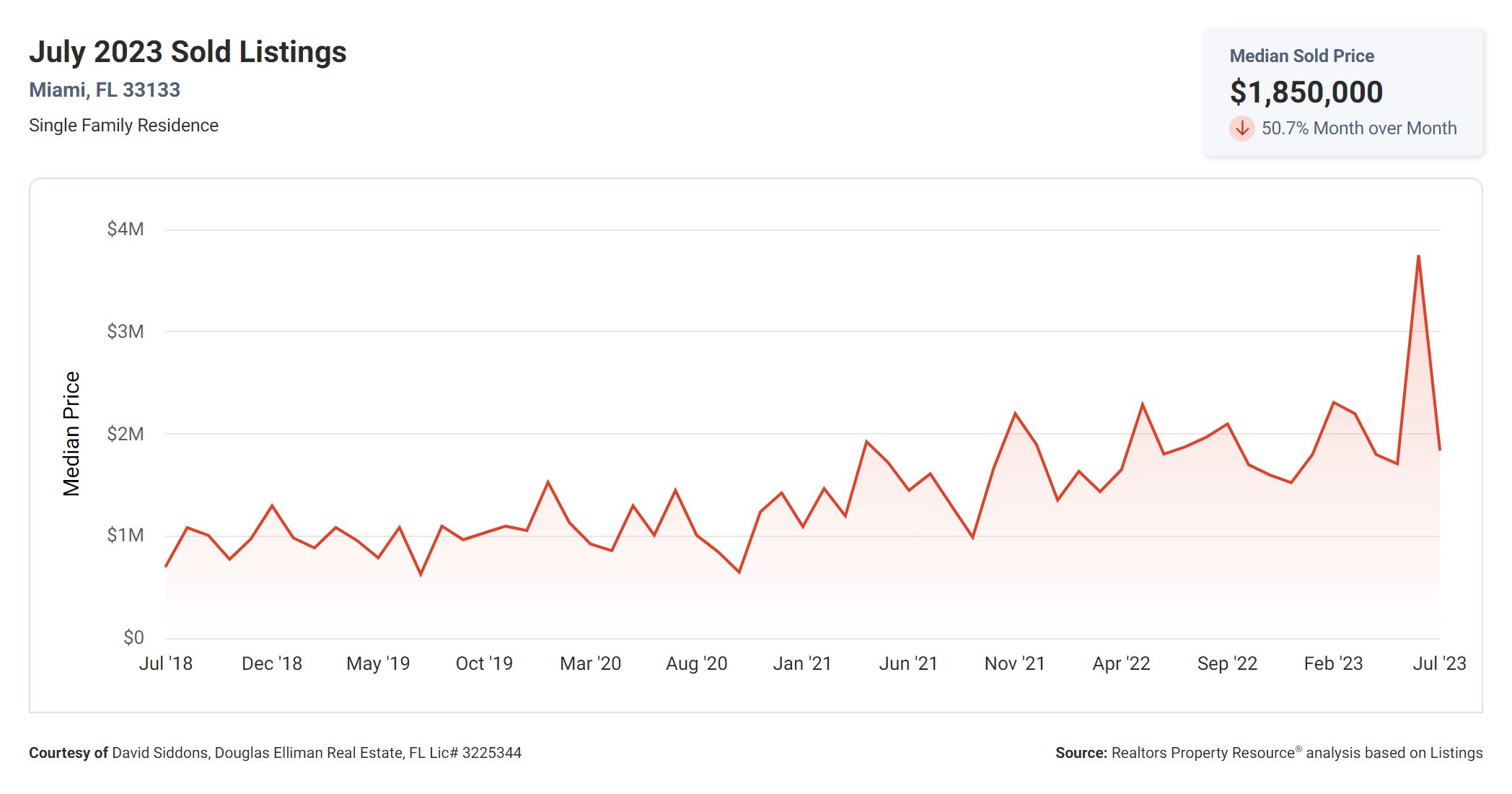The width and height of the screenshot is (1512, 794).
Task: Click the line's final Jul '23 data point
Action: (1439, 450)
